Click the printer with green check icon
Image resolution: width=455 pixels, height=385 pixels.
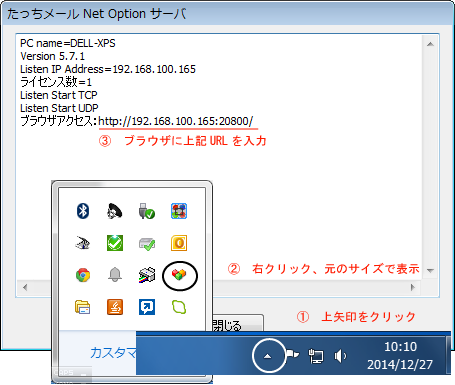[147, 244]
